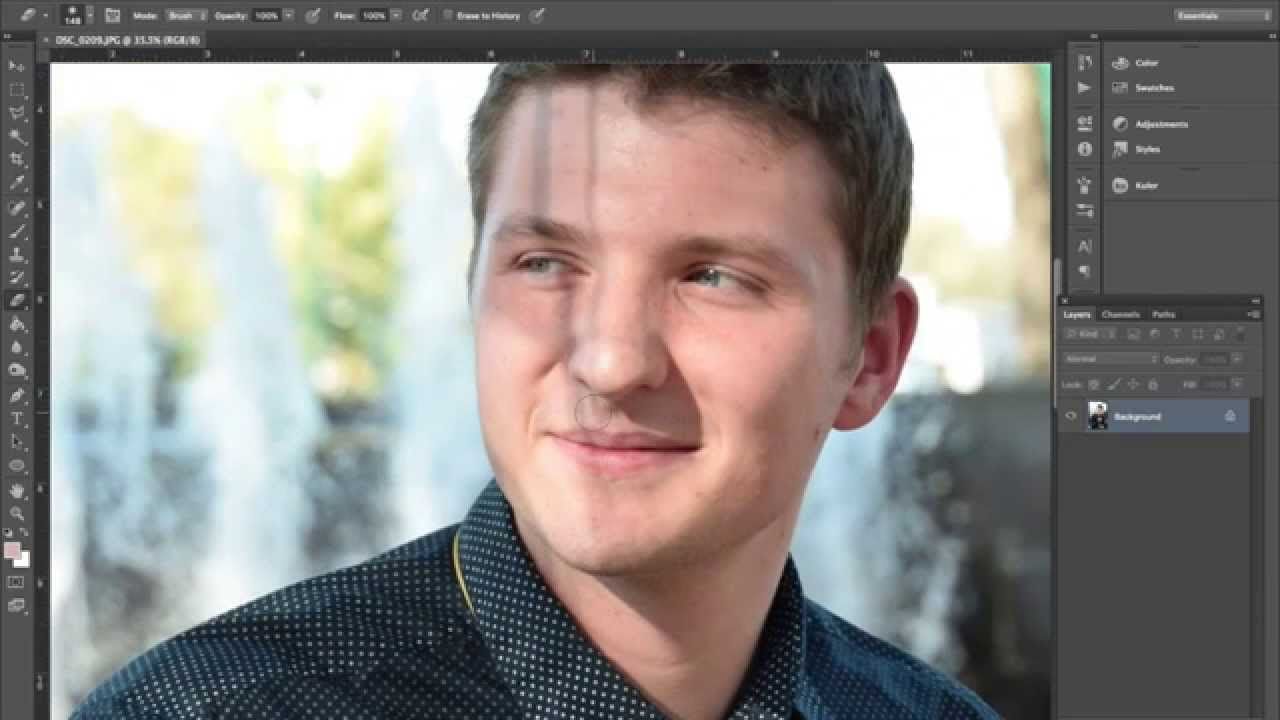Open the Info panel icon
Viewport: 1280px width, 720px height.
click(x=1085, y=149)
